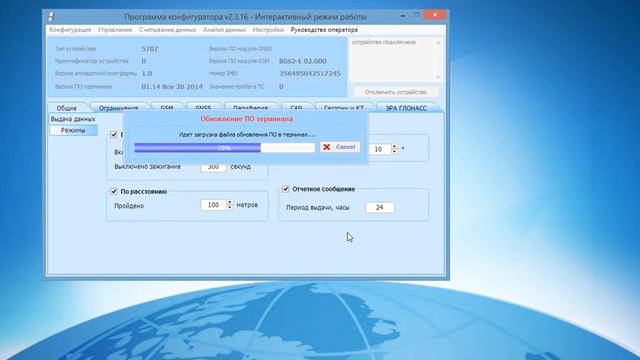
Task: Switch to the Ограничения tab
Action: point(118,108)
